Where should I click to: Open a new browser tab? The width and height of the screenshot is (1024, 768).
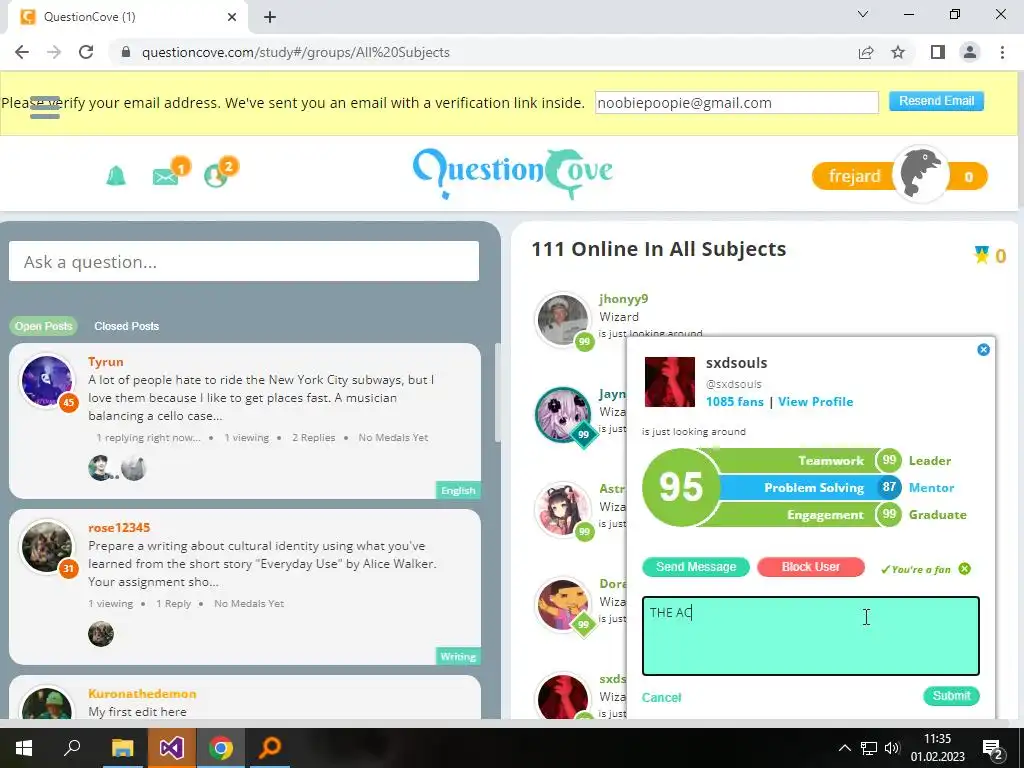pyautogui.click(x=270, y=18)
